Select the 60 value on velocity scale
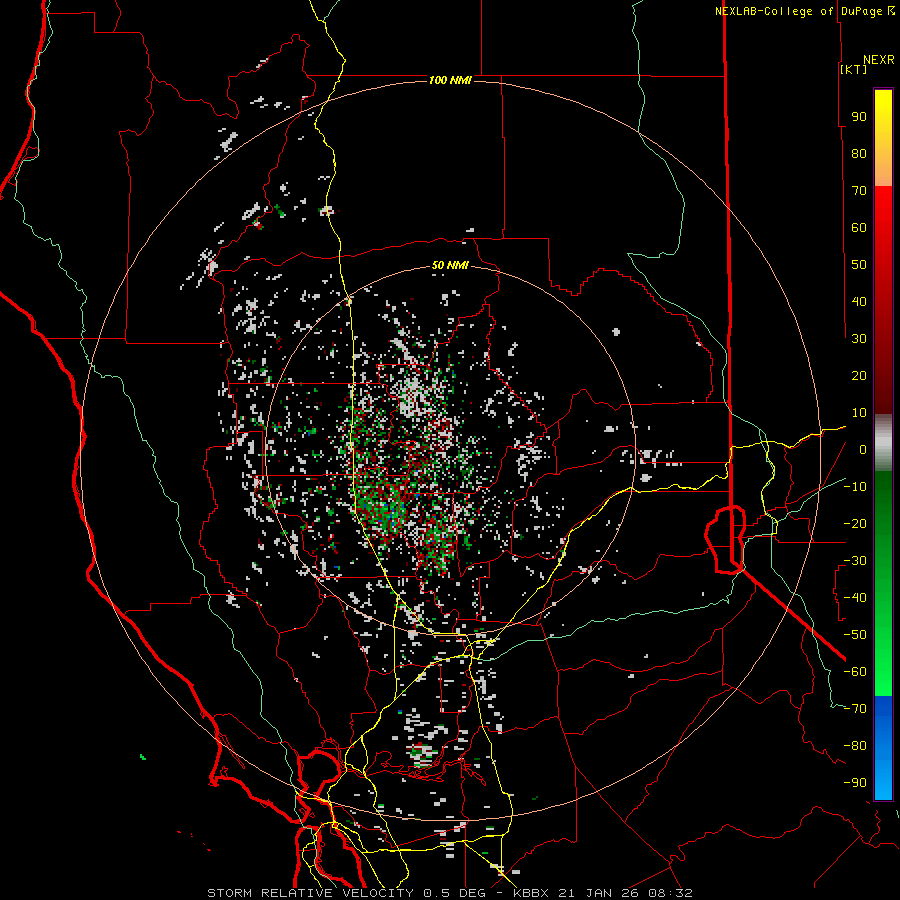The width and height of the screenshot is (900, 900). click(859, 227)
